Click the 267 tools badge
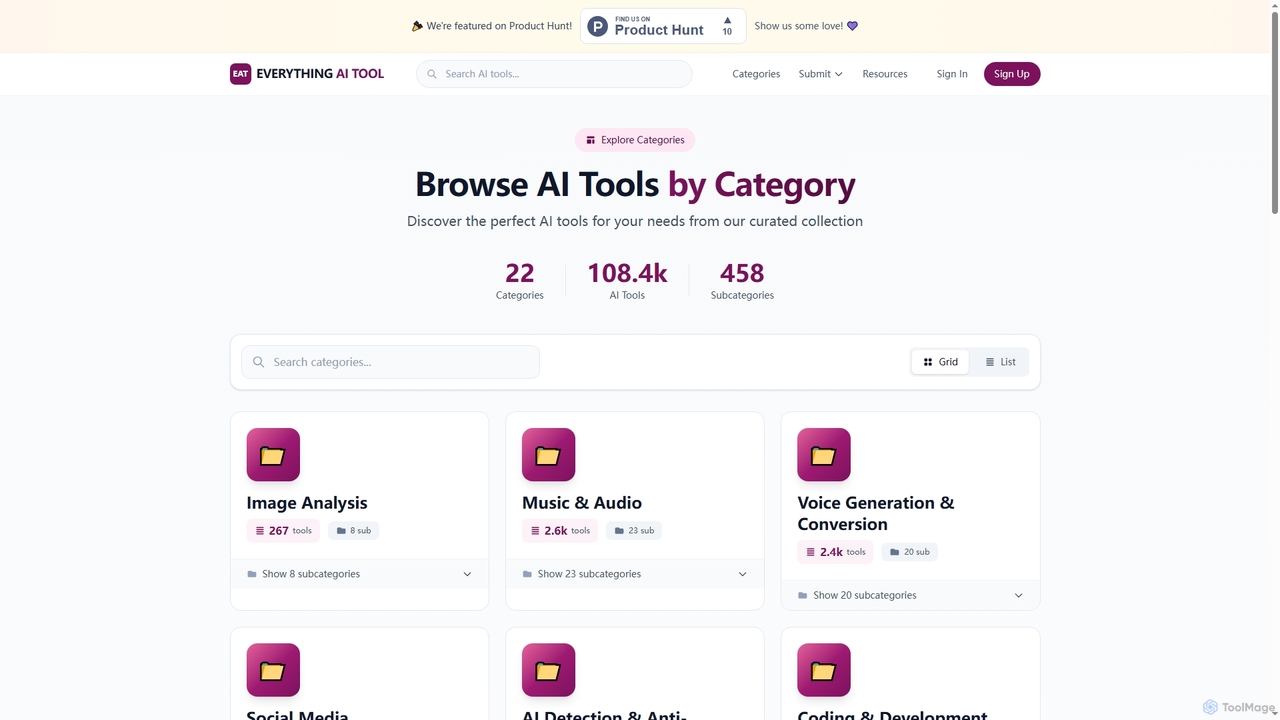The image size is (1280, 720). tap(283, 531)
